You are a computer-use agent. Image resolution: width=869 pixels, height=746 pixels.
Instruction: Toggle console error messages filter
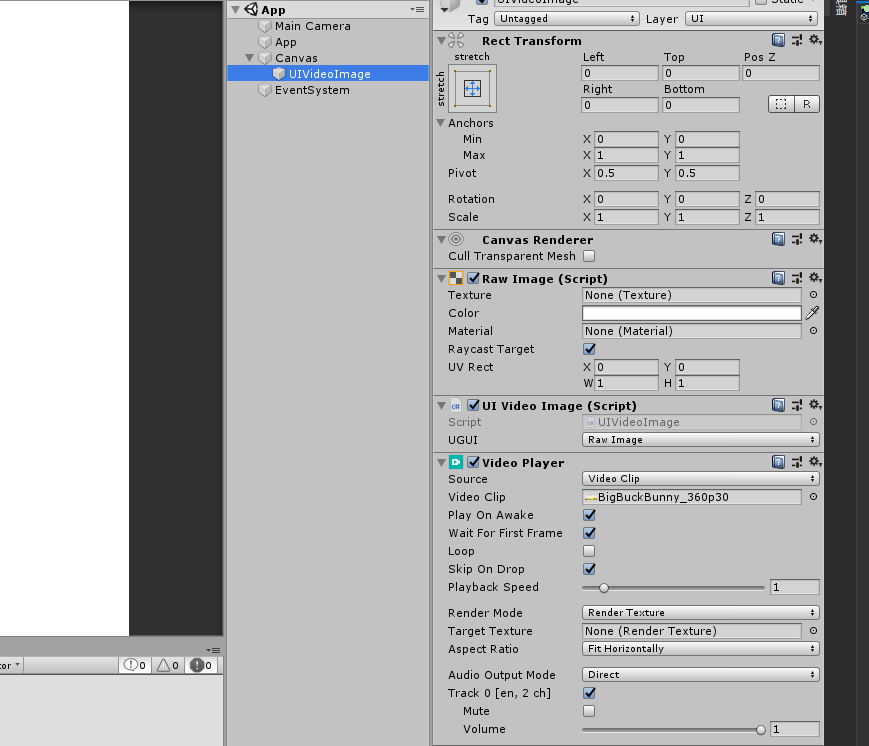(x=201, y=665)
